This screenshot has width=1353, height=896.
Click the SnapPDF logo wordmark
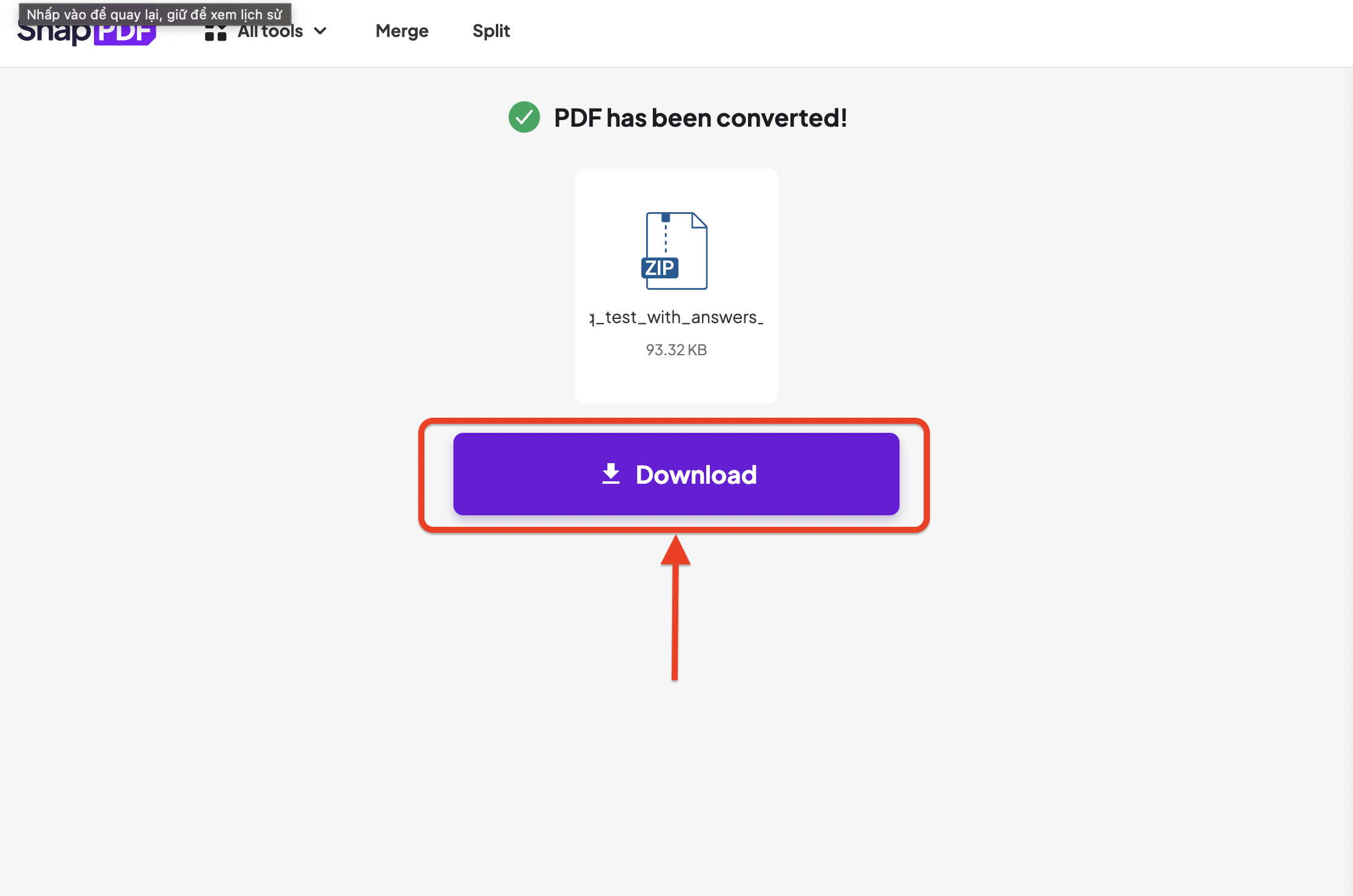[86, 33]
